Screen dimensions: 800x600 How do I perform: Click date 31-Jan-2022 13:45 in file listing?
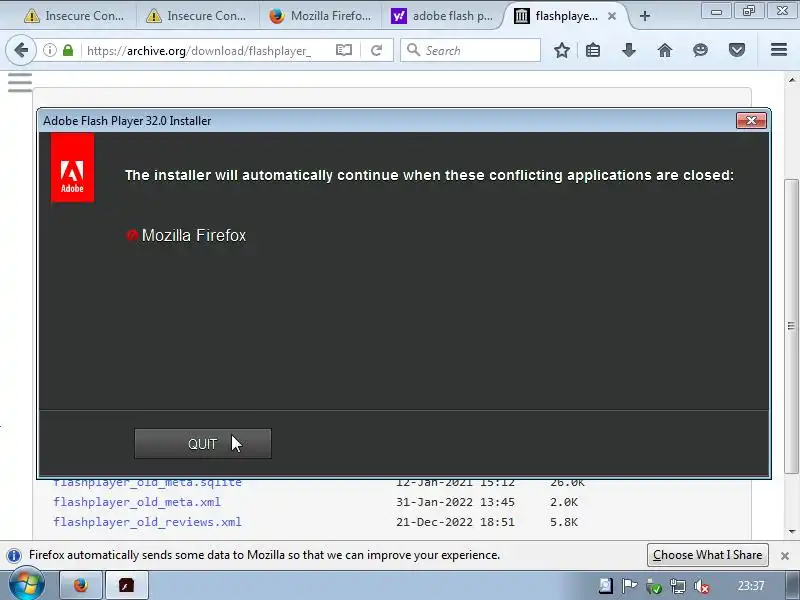455,502
